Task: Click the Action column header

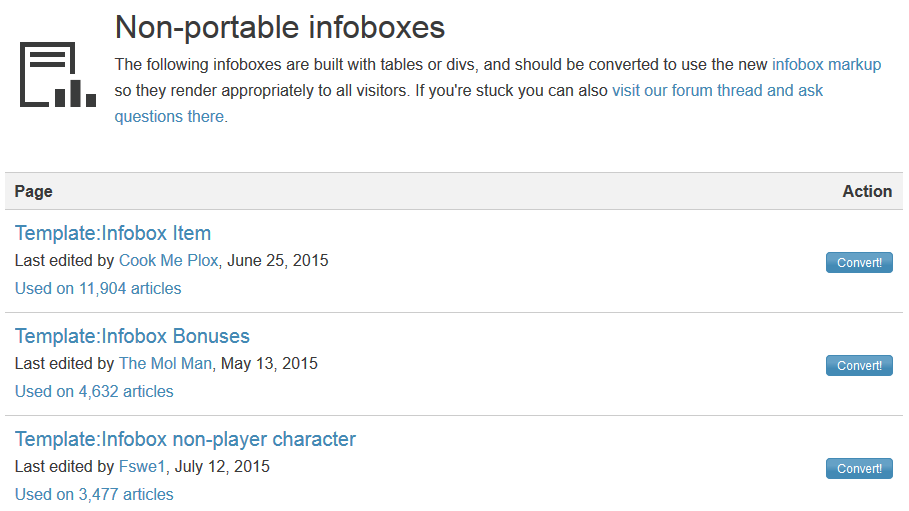Action: pyautogui.click(x=867, y=192)
